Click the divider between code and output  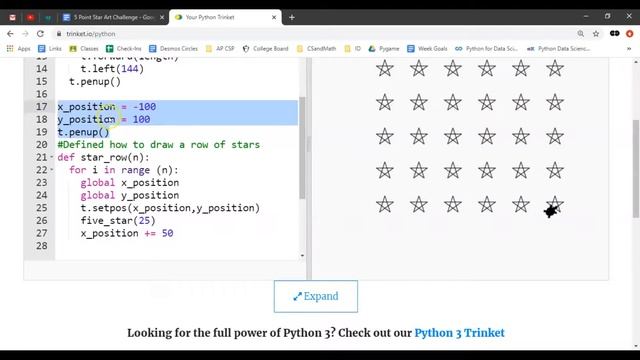click(x=309, y=168)
